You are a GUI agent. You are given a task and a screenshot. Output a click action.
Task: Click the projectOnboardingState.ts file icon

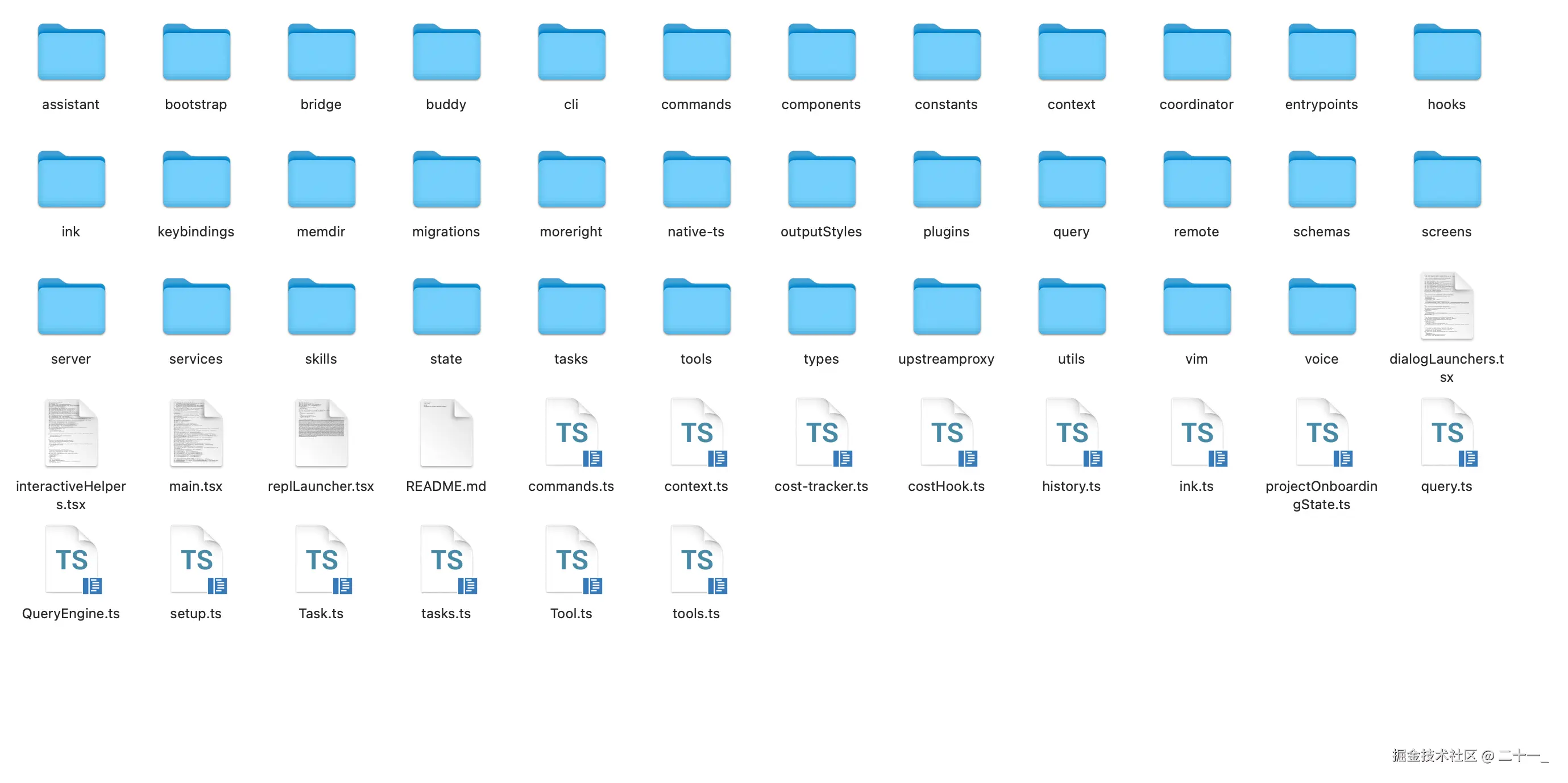pos(1321,433)
